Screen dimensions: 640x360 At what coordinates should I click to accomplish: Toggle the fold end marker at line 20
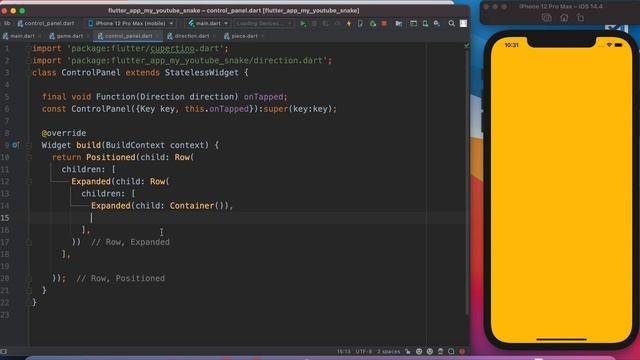click(x=29, y=278)
